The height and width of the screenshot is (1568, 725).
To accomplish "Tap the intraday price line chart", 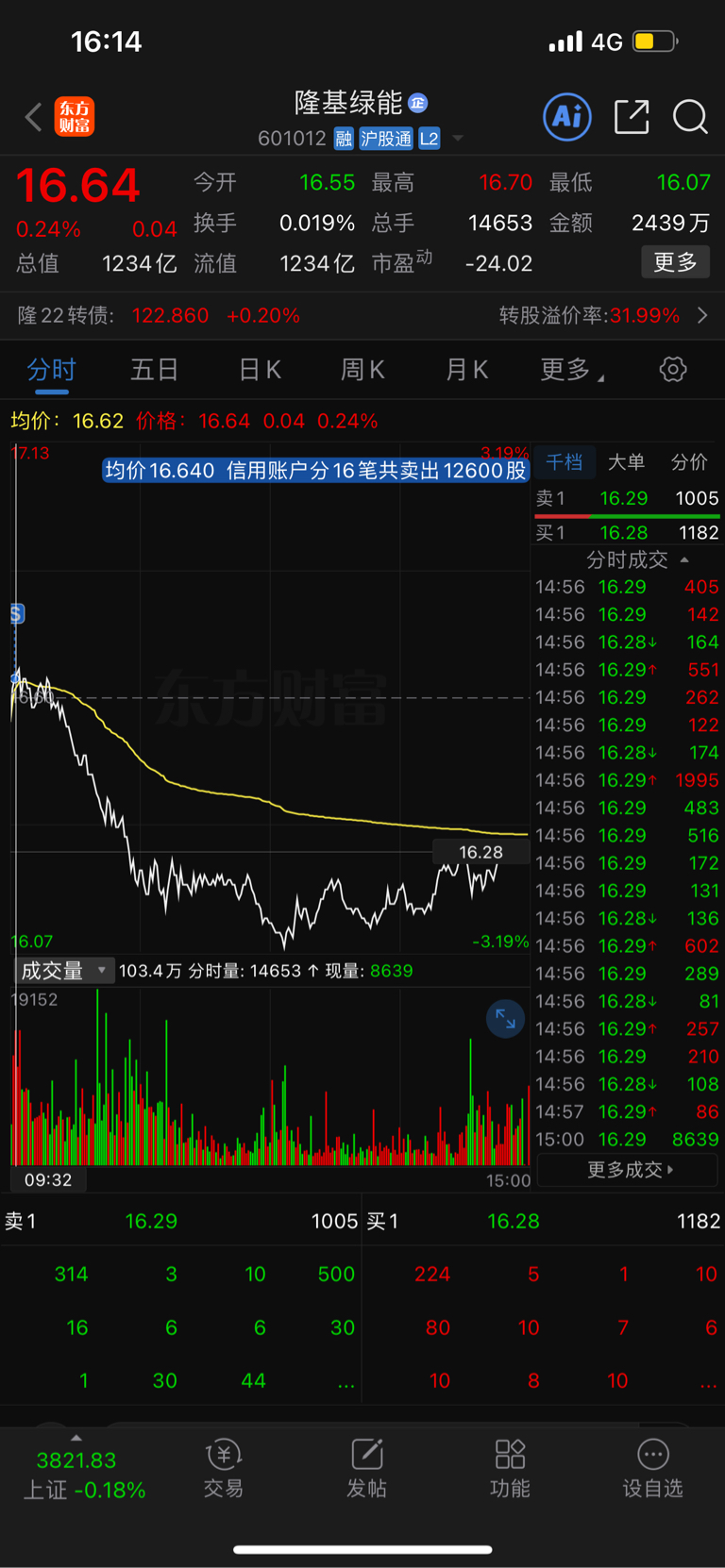I will (x=270, y=698).
